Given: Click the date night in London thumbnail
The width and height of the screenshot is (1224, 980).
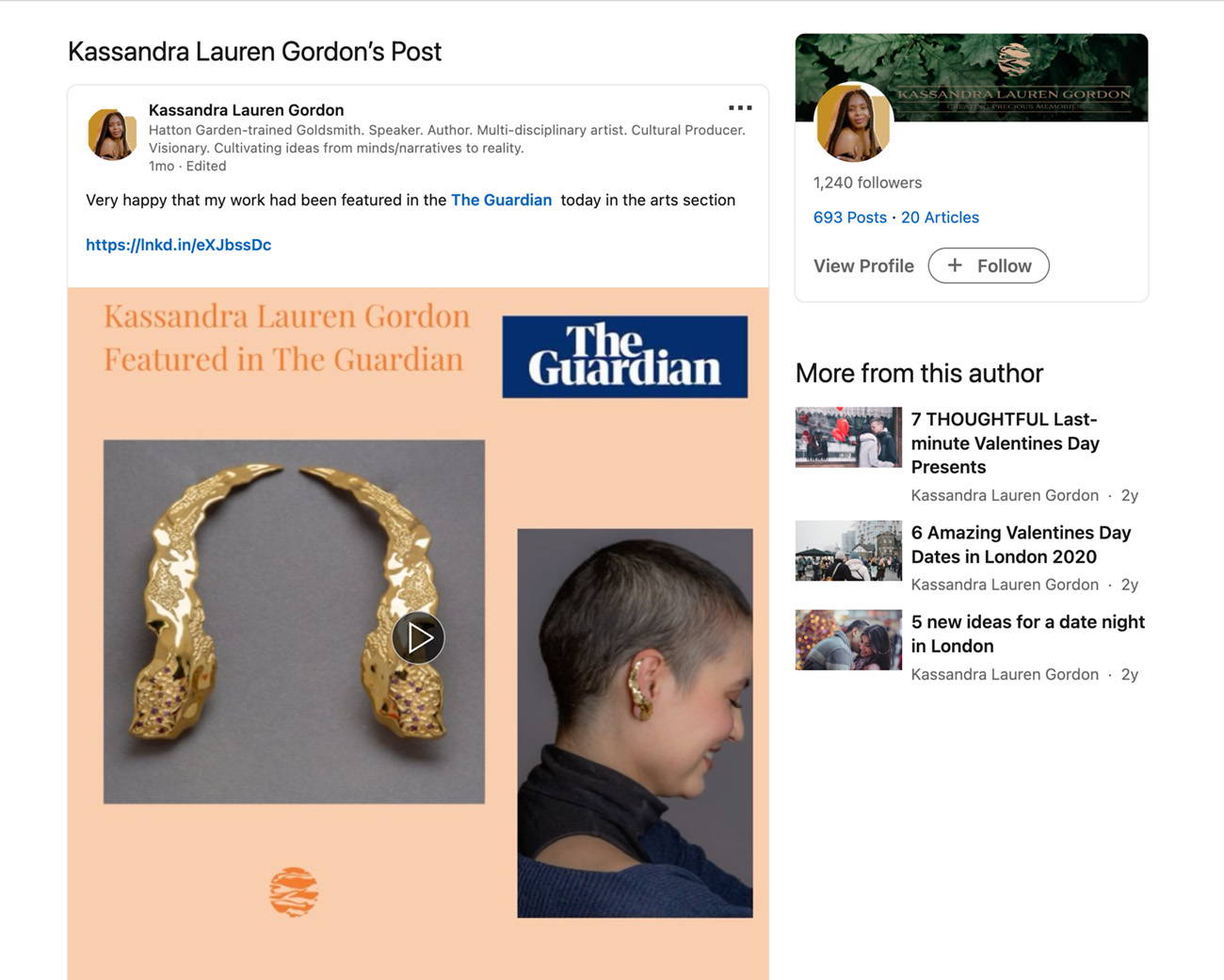Looking at the screenshot, I should click(848, 639).
